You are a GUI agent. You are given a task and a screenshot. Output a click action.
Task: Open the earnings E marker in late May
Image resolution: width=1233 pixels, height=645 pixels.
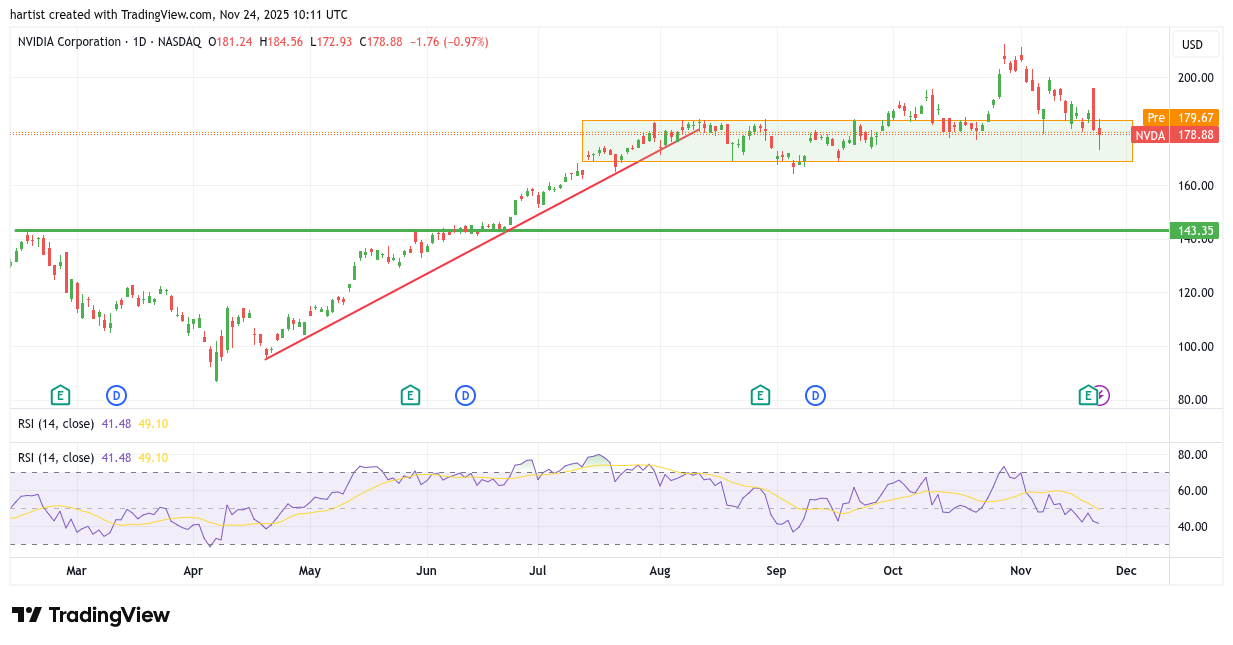click(409, 395)
